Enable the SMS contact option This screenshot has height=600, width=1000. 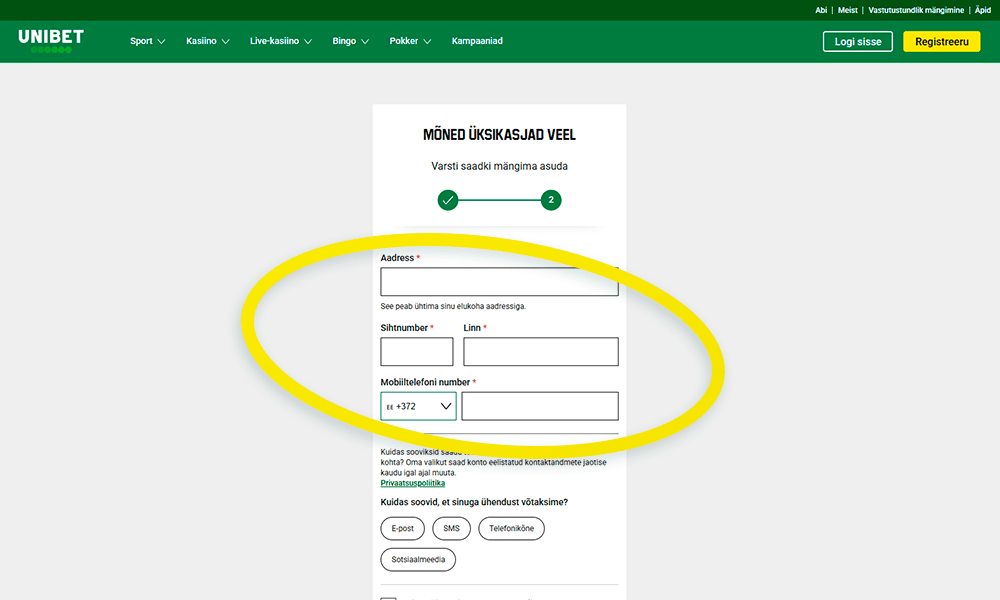(451, 528)
